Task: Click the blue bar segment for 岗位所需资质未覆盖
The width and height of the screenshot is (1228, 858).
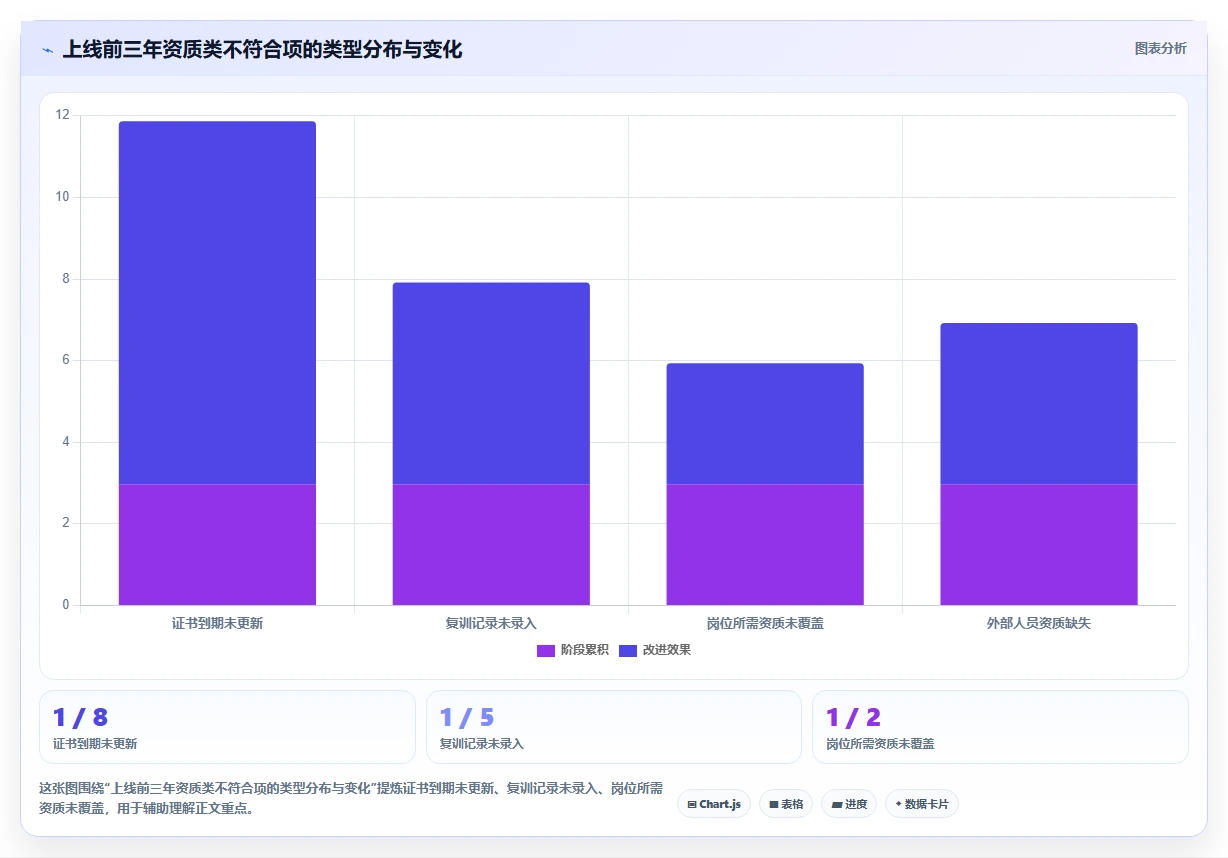Action: coord(765,424)
